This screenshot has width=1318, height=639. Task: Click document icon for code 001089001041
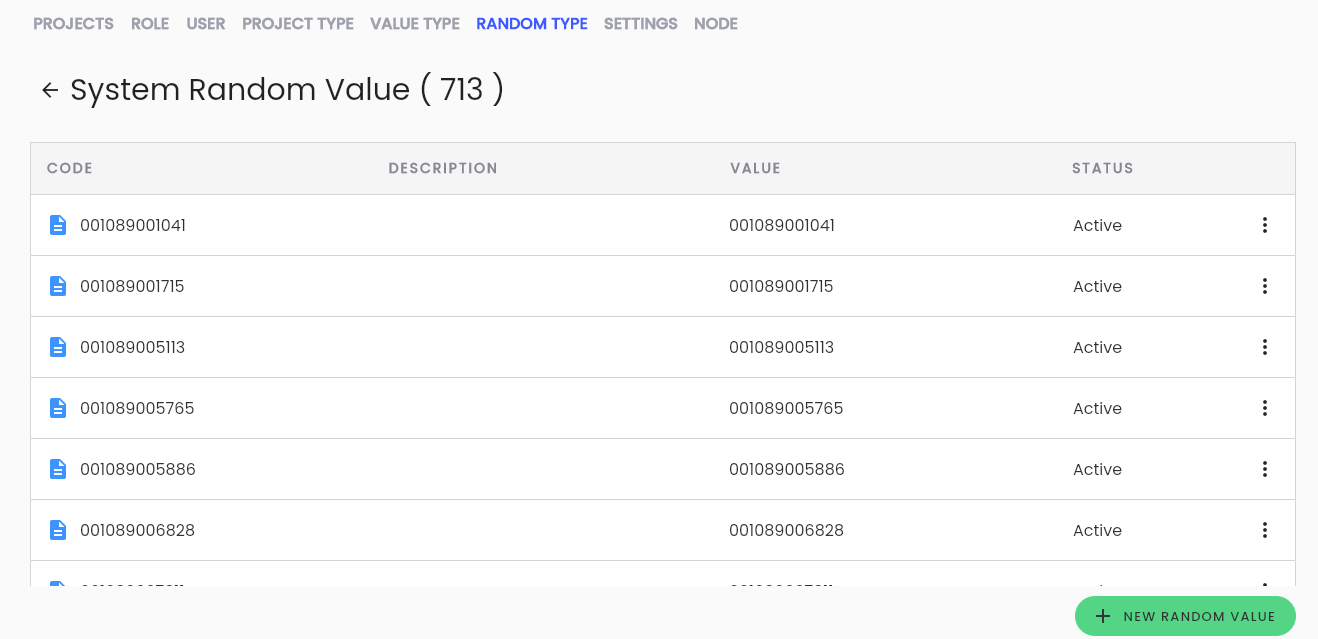58,225
